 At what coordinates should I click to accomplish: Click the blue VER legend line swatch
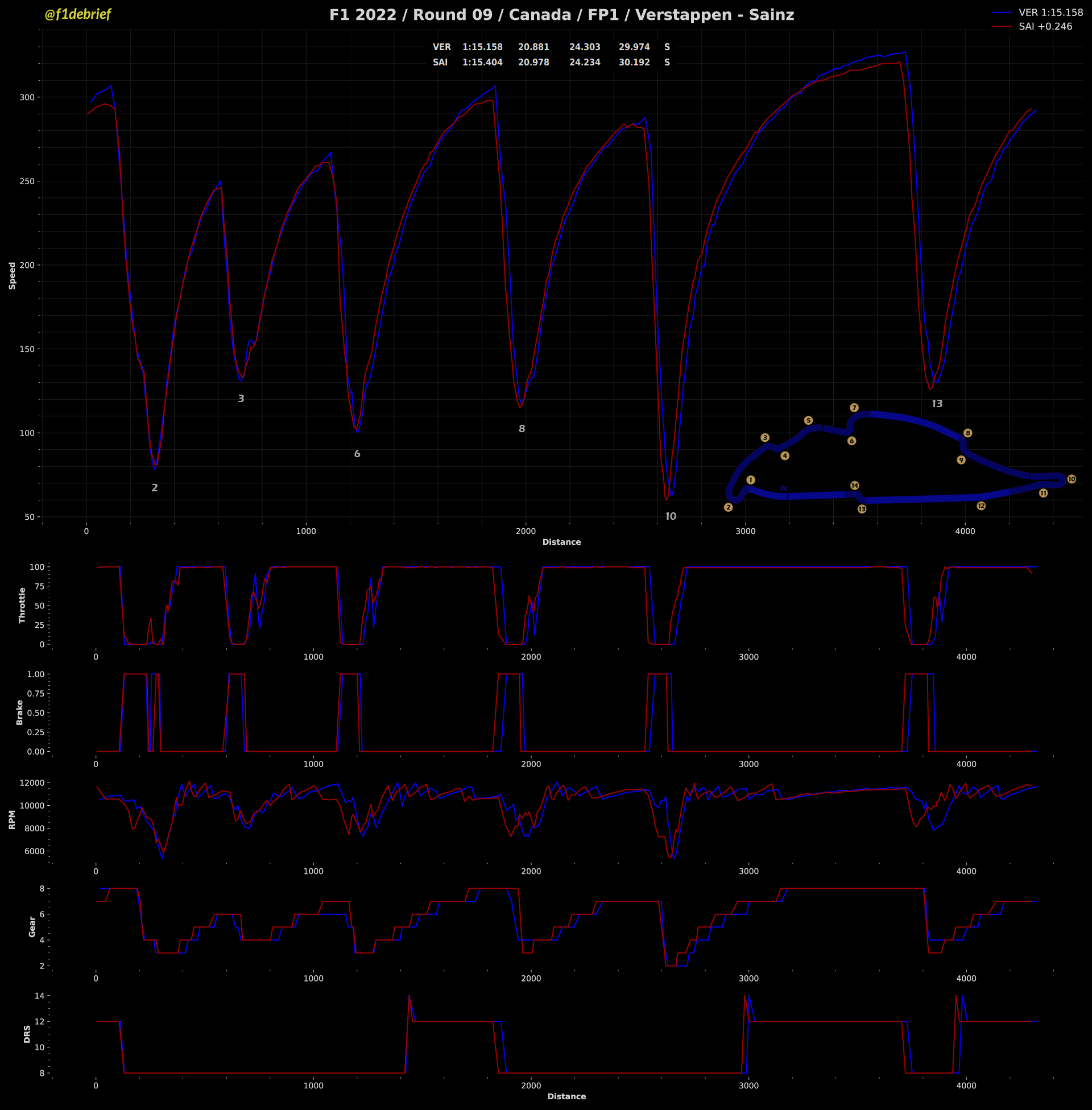pos(1002,13)
